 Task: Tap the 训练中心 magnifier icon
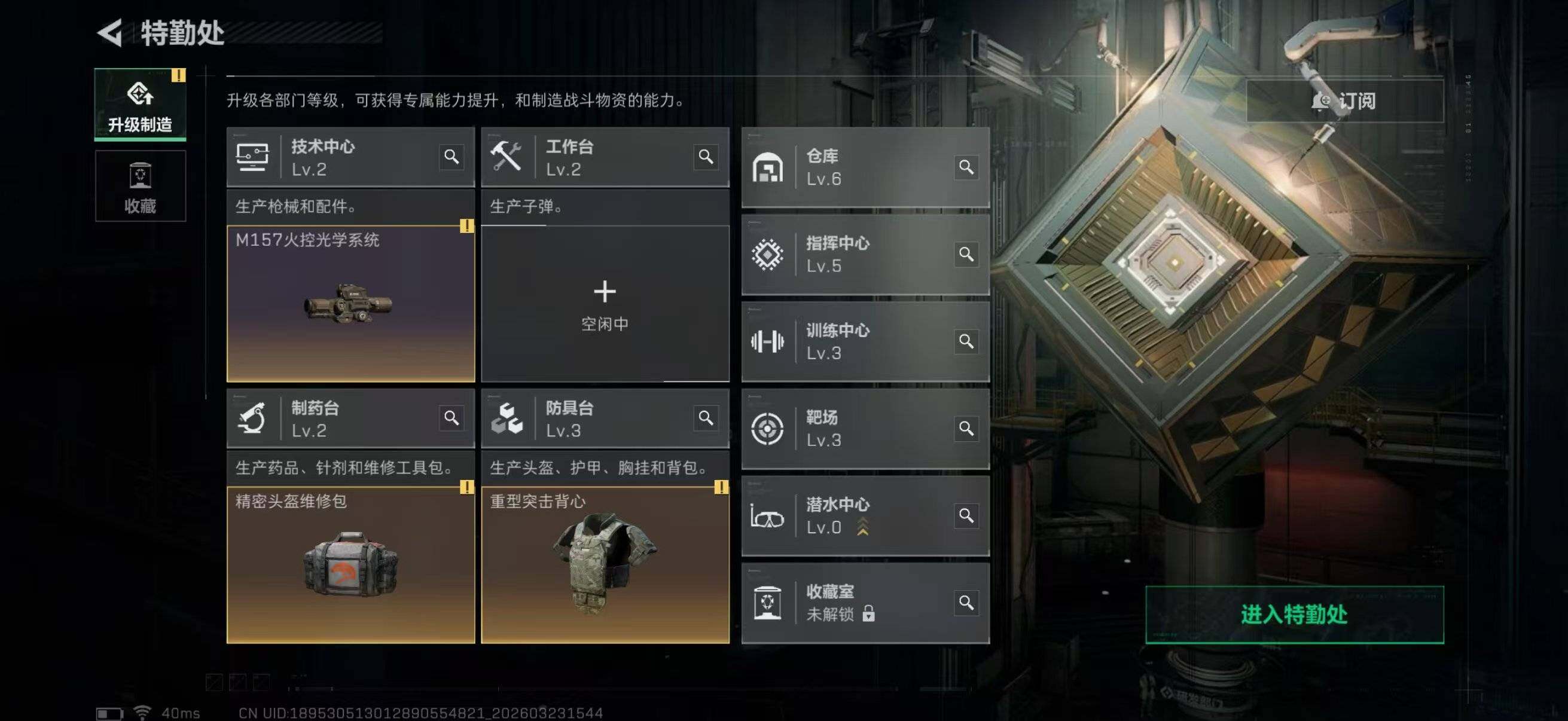pos(966,341)
